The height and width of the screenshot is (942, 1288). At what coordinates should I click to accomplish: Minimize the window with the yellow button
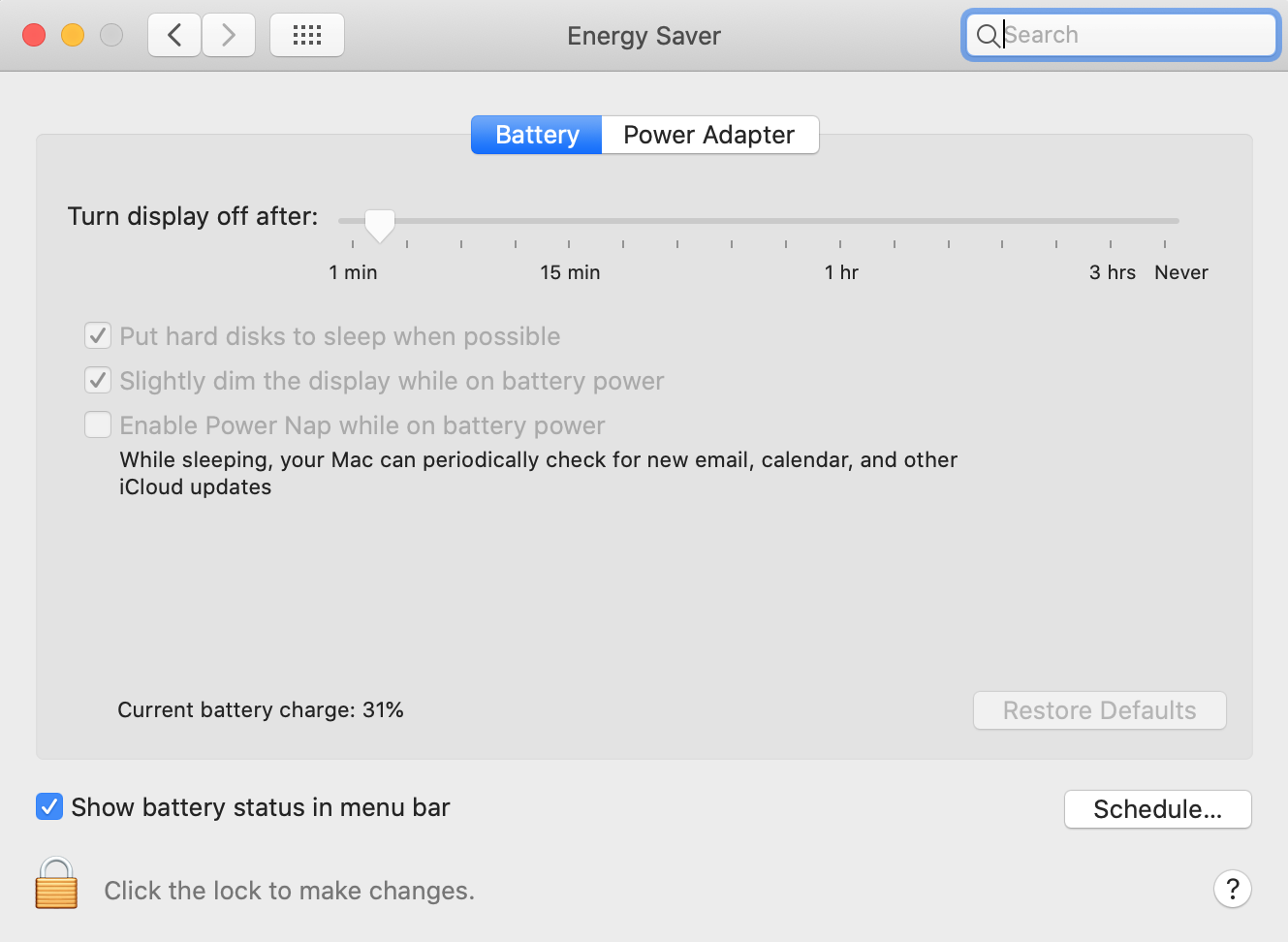tap(73, 35)
